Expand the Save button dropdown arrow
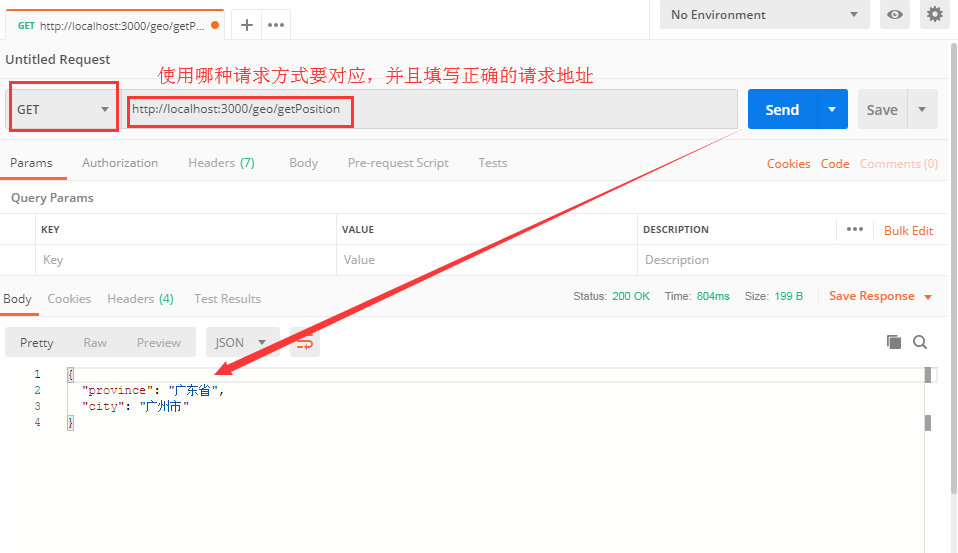Viewport: 958px width, 553px height. point(923,109)
